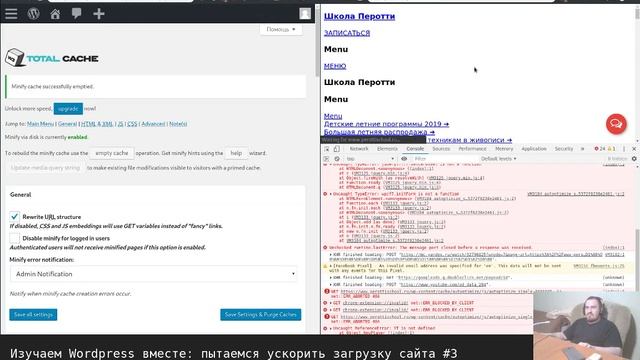Show more DevTools tabs chevron
This screenshot has width=640, height=360.
pyautogui.click(x=582, y=149)
